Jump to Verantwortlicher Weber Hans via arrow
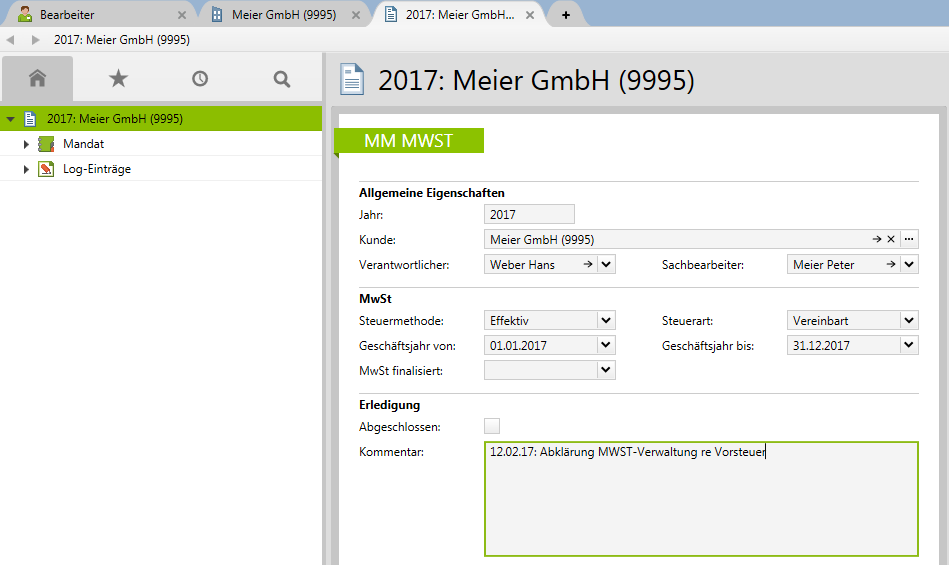 coord(587,264)
